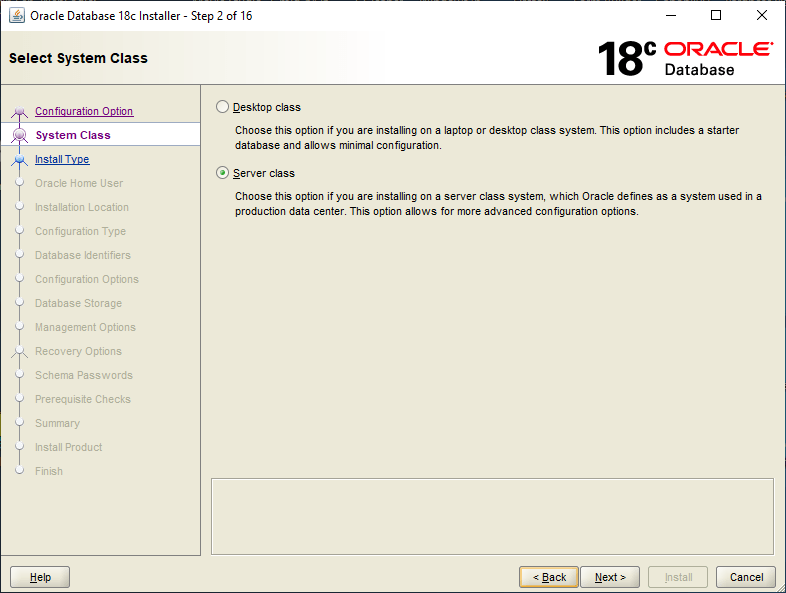Click the Configuration Options step text
The image size is (786, 593).
tap(87, 280)
